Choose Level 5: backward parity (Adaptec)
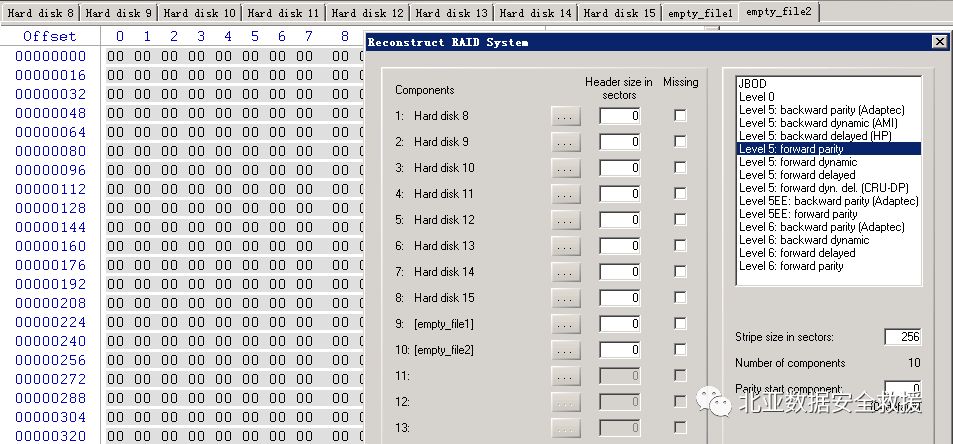Image resolution: width=953 pixels, height=444 pixels. (829, 110)
